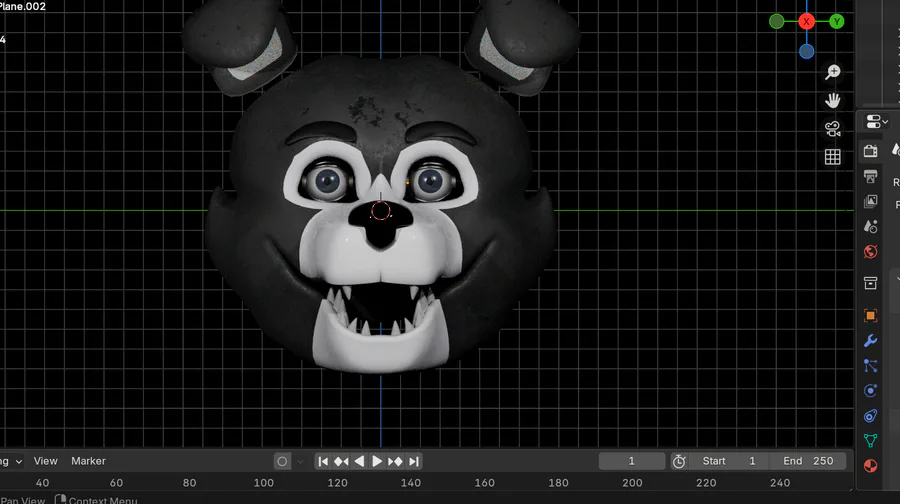Click the 3D cursor on the nose
Viewport: 900px width, 504px height.
[x=381, y=211]
